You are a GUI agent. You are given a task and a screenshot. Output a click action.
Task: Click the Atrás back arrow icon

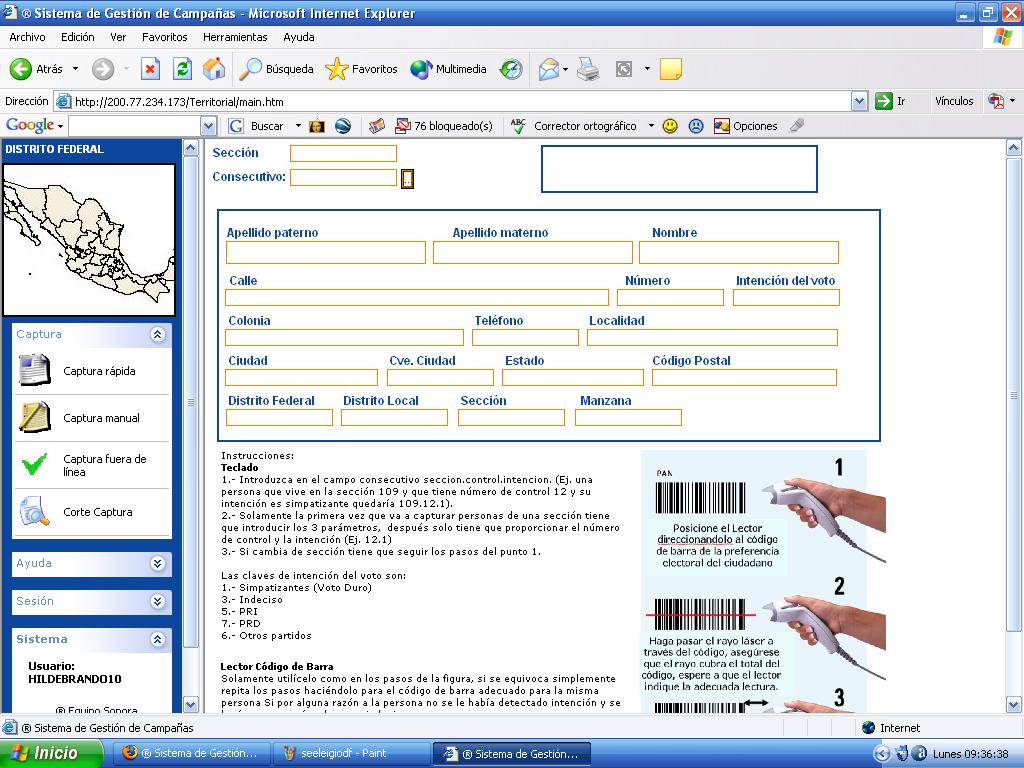pyautogui.click(x=21, y=69)
